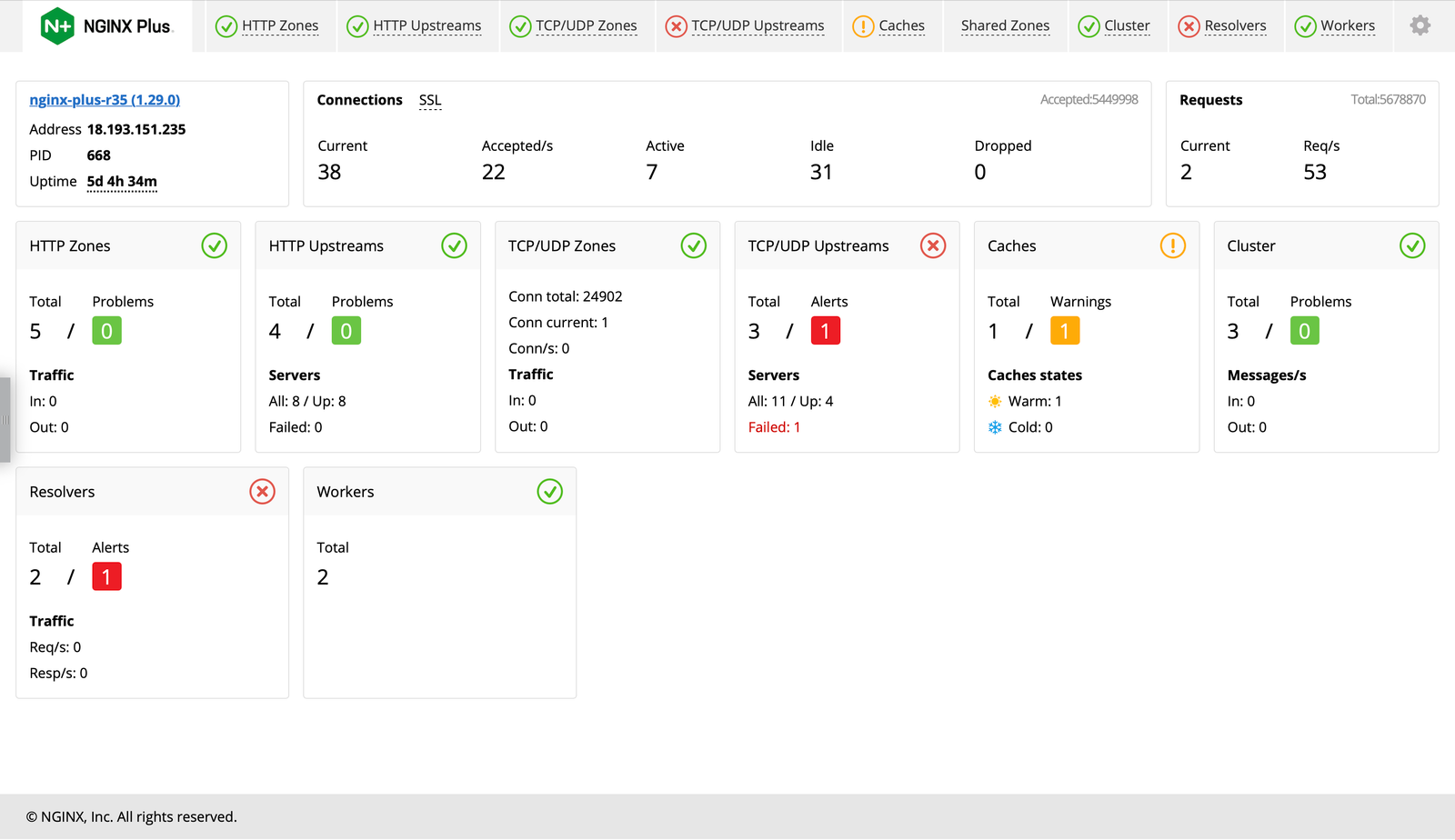
Task: Open the TCP/UDP Zones card title
Action: point(562,246)
